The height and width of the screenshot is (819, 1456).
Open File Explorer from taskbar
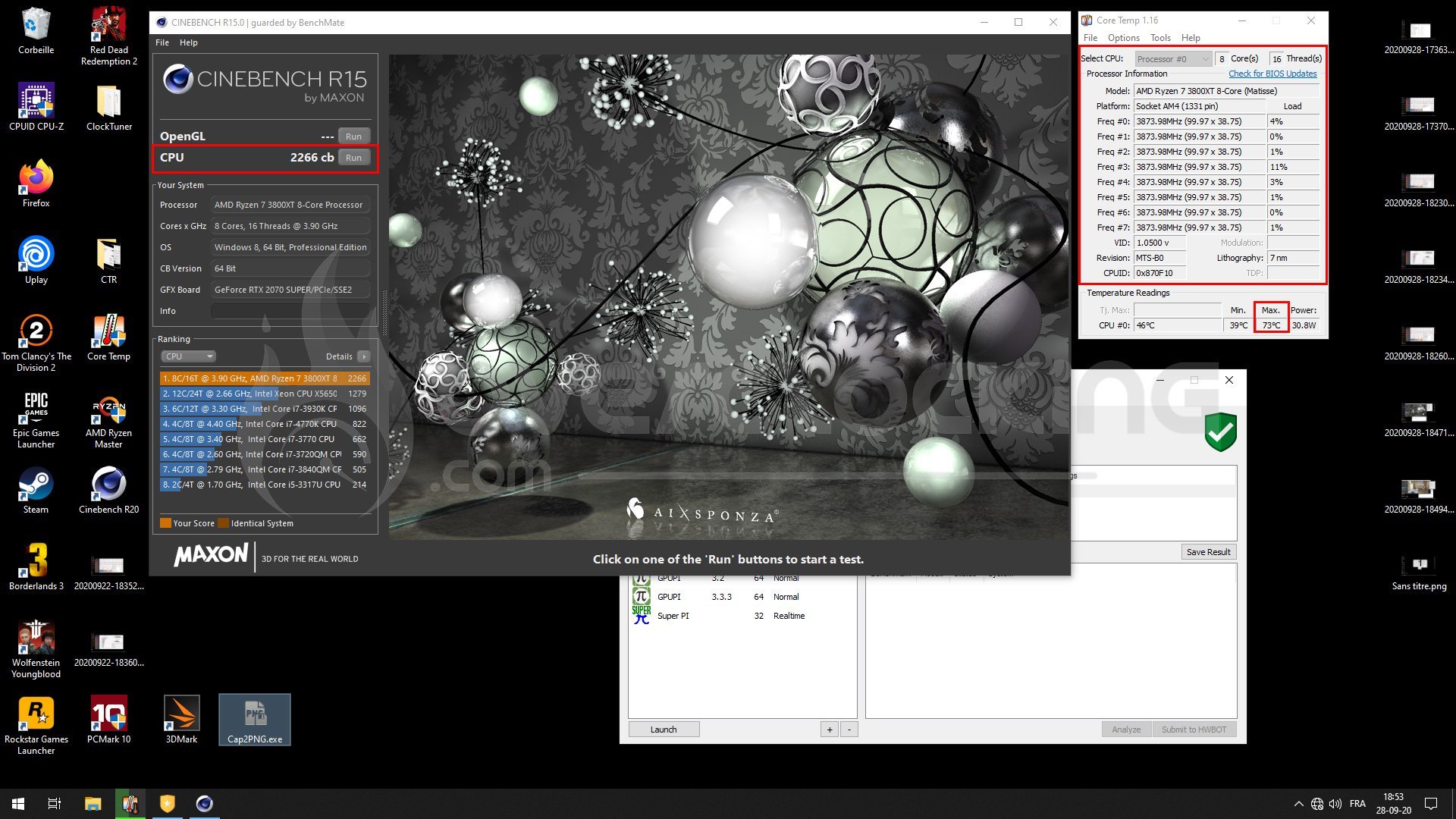pos(93,804)
